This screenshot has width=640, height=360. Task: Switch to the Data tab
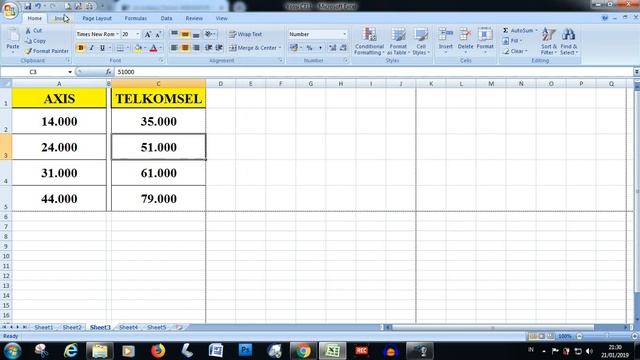coord(166,18)
